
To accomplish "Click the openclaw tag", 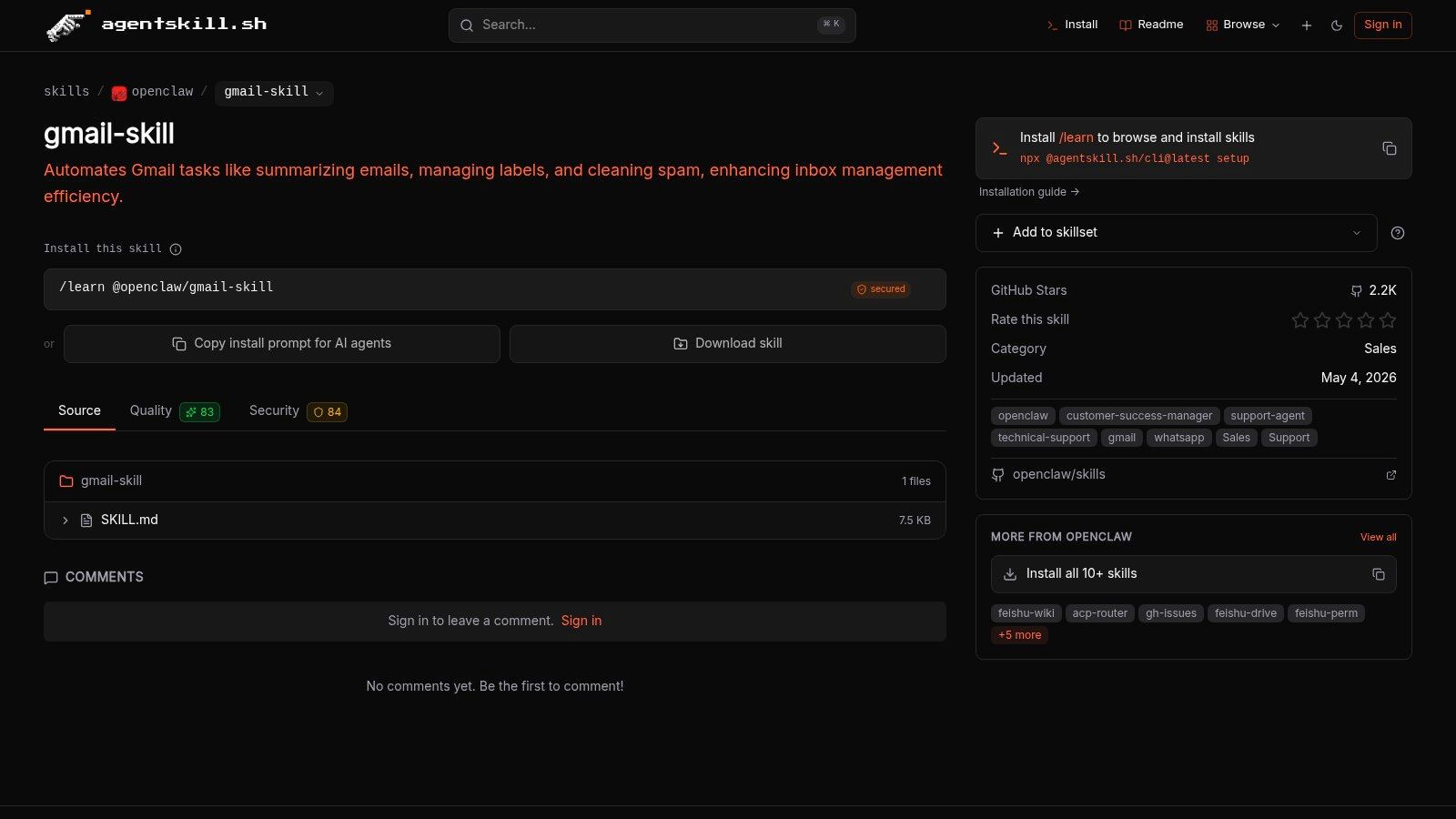I will [1023, 416].
